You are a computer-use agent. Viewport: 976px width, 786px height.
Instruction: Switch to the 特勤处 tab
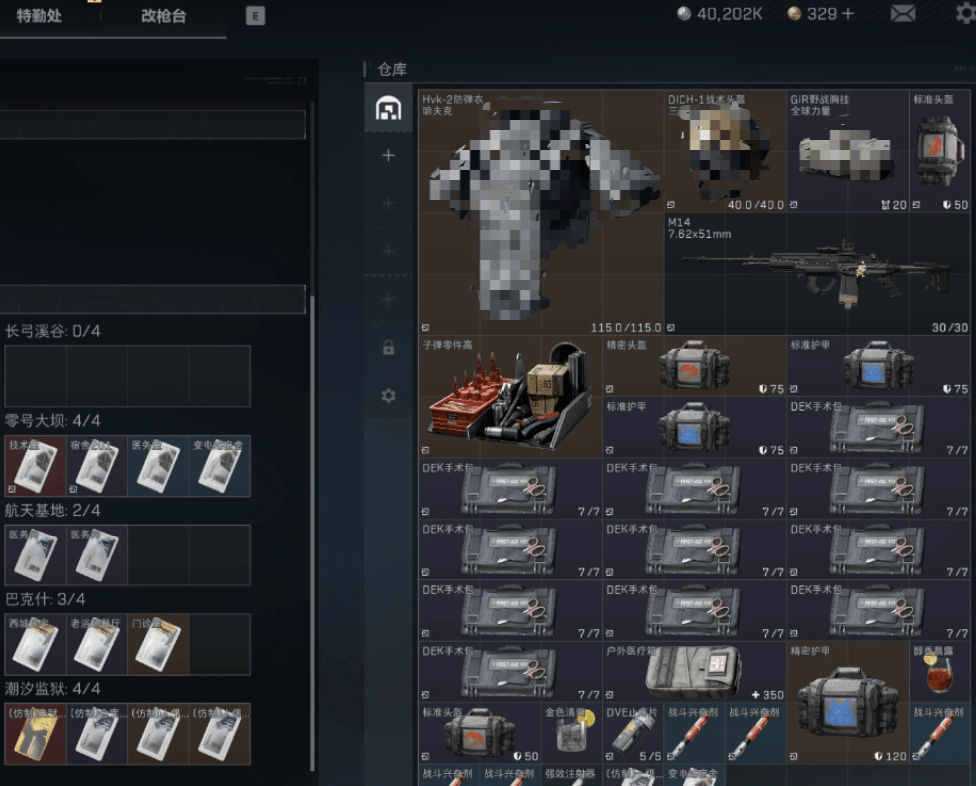[x=39, y=17]
